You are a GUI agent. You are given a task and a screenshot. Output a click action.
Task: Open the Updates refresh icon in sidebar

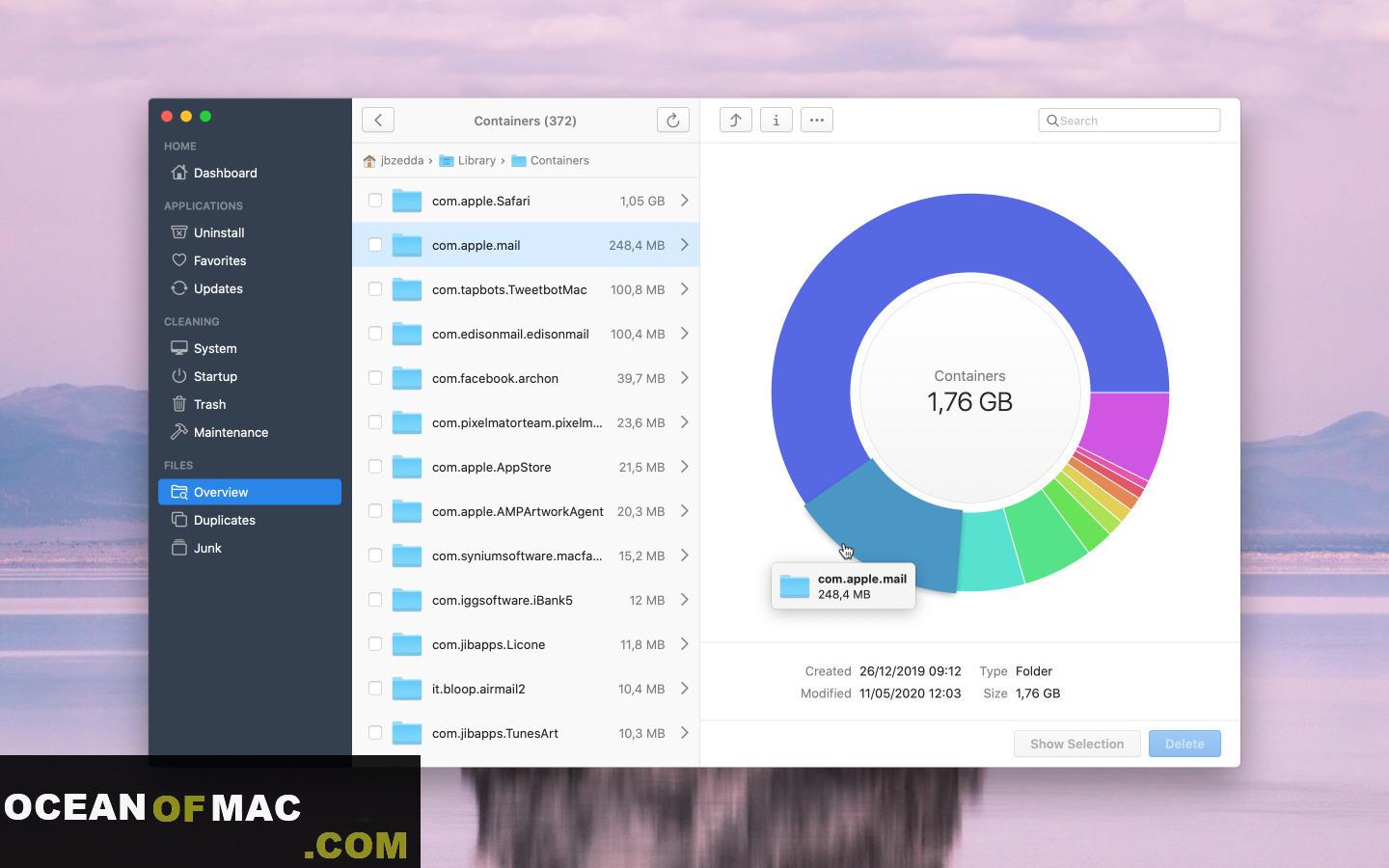(x=178, y=288)
